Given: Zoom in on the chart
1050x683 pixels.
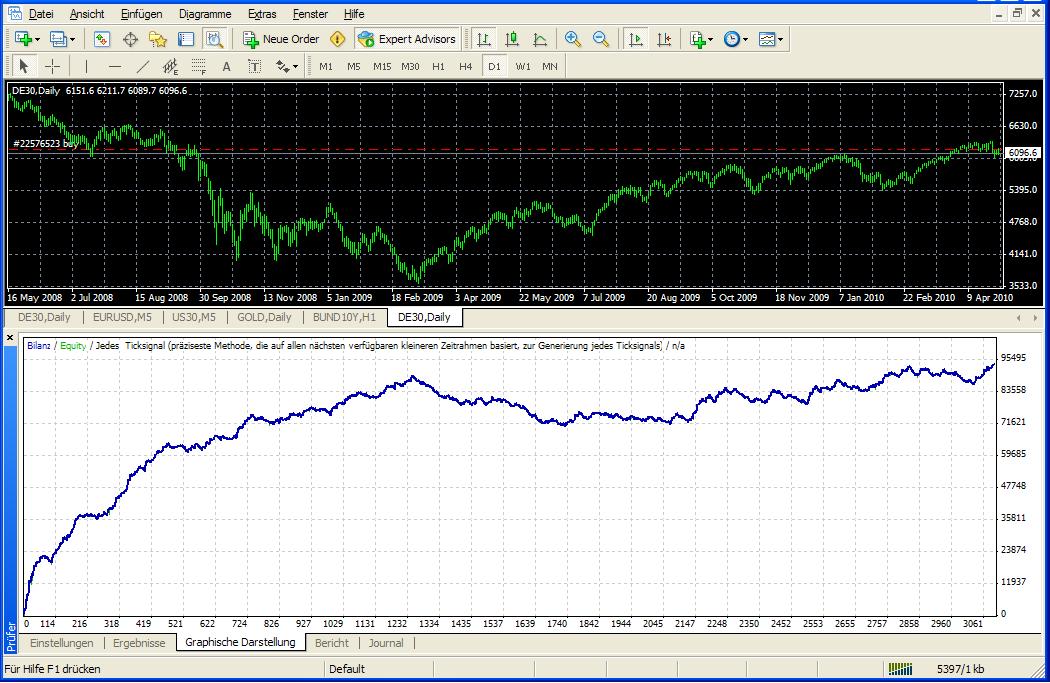Looking at the screenshot, I should pyautogui.click(x=573, y=39).
